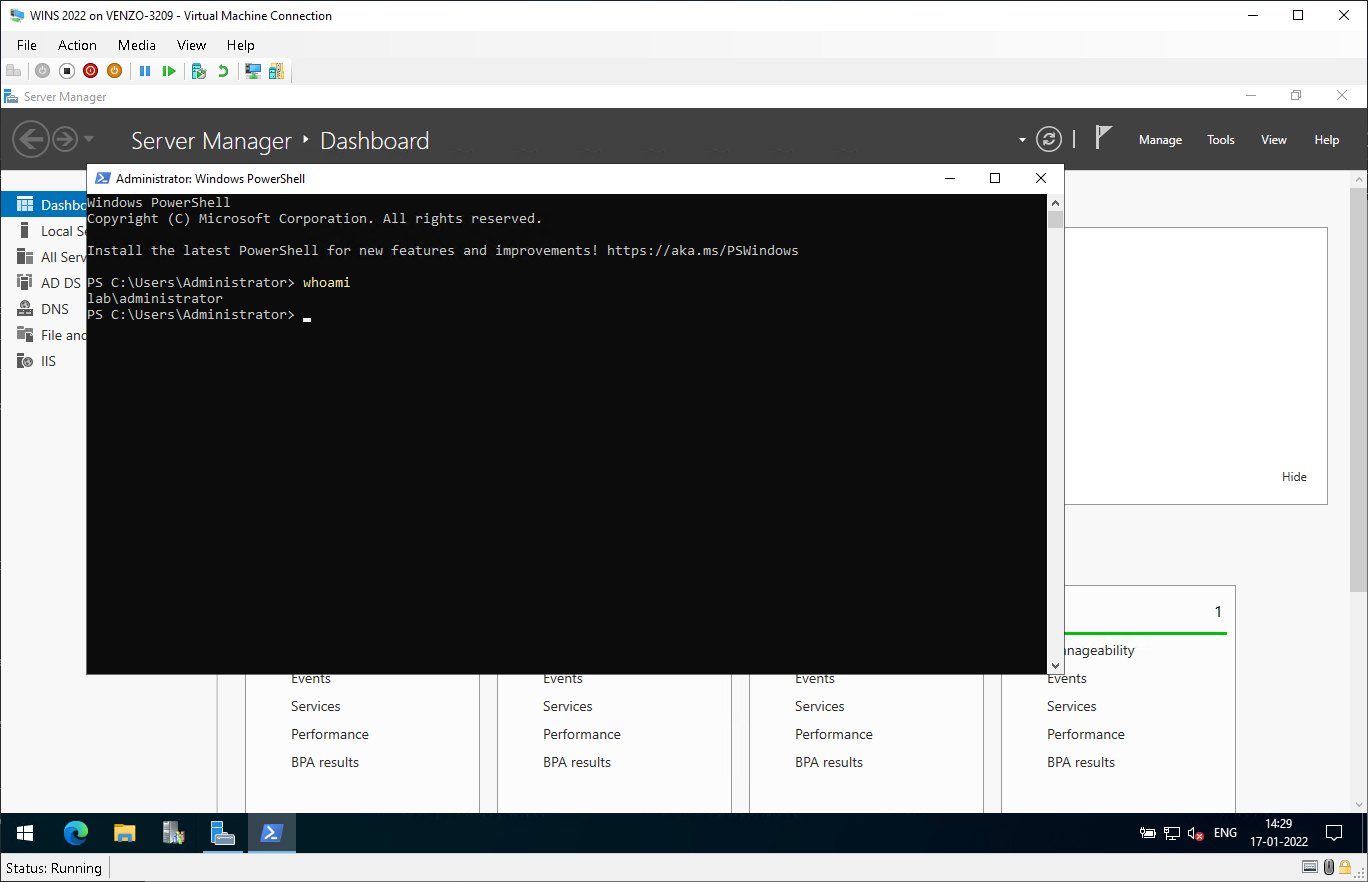
Task: Click the grey Start VM power icon
Action: click(x=42, y=71)
